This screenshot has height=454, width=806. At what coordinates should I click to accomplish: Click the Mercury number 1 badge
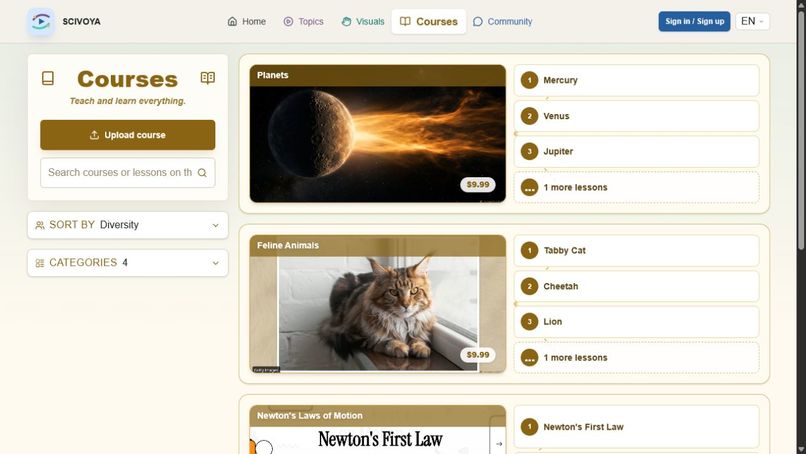coord(529,80)
